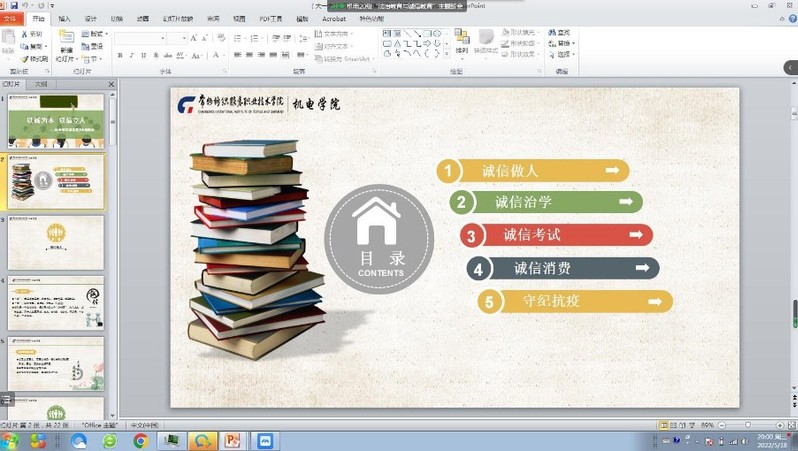
Task: Toggle bold formatting
Action: [x=120, y=55]
